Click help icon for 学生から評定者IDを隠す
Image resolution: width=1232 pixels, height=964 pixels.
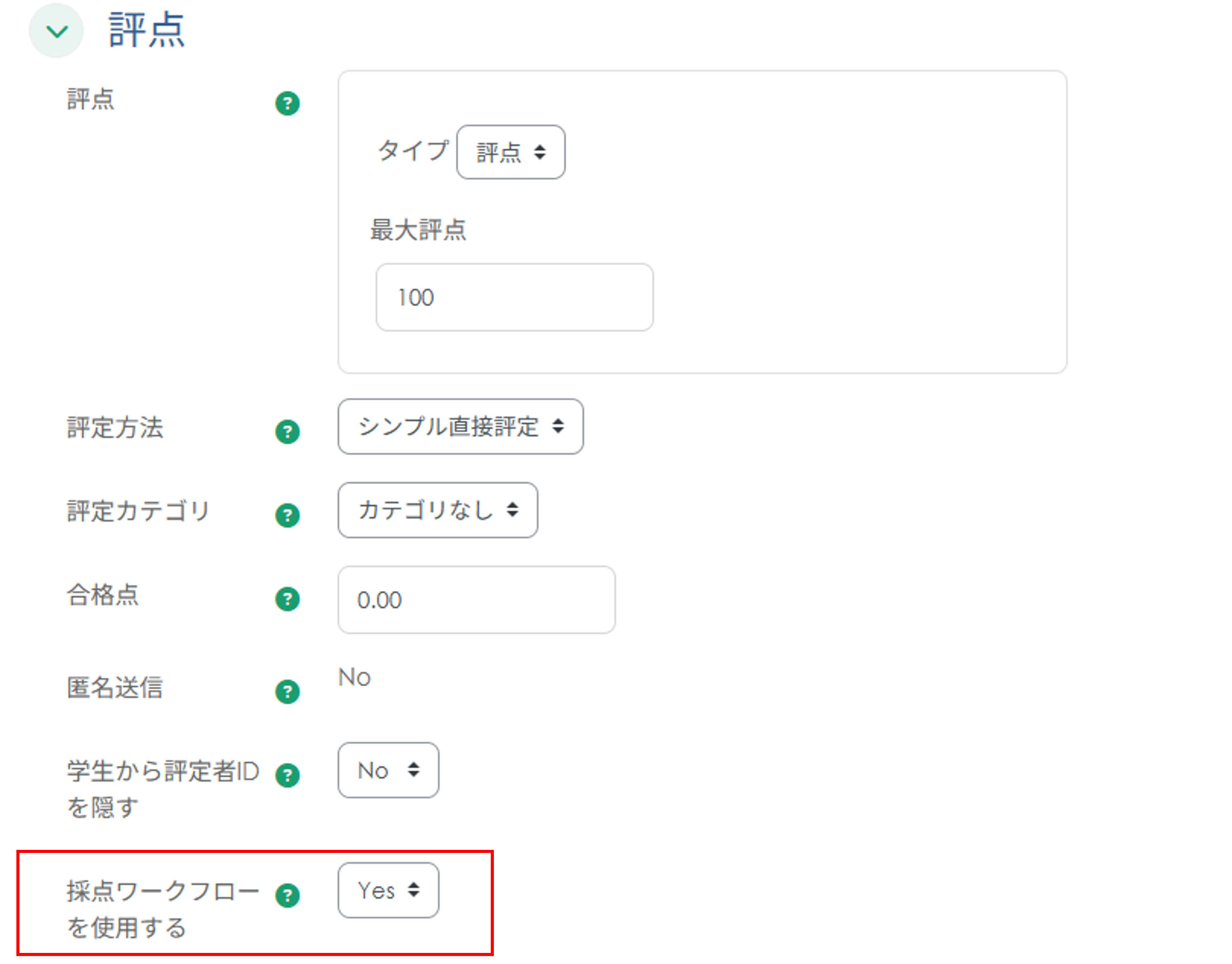287,775
